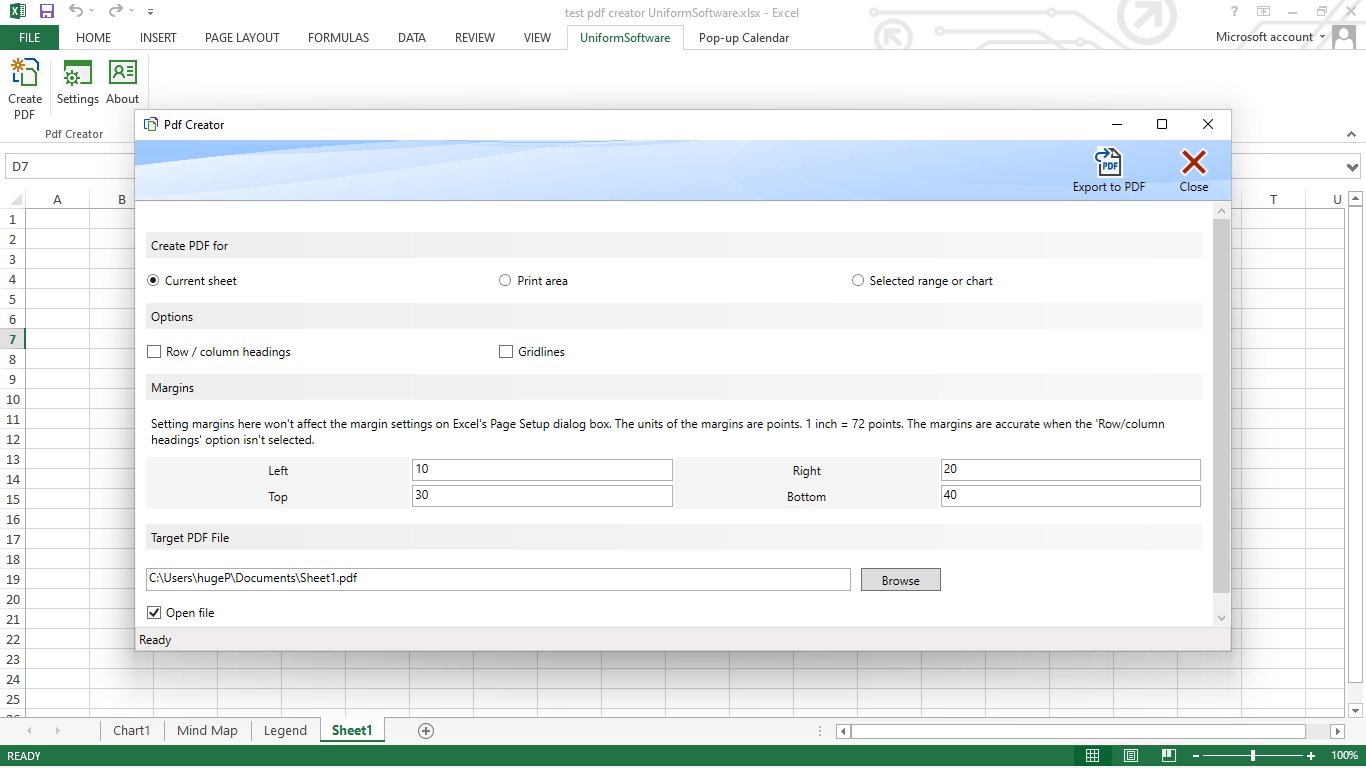
Task: Click the red X Close icon in Pdf Creator
Action: [1194, 170]
